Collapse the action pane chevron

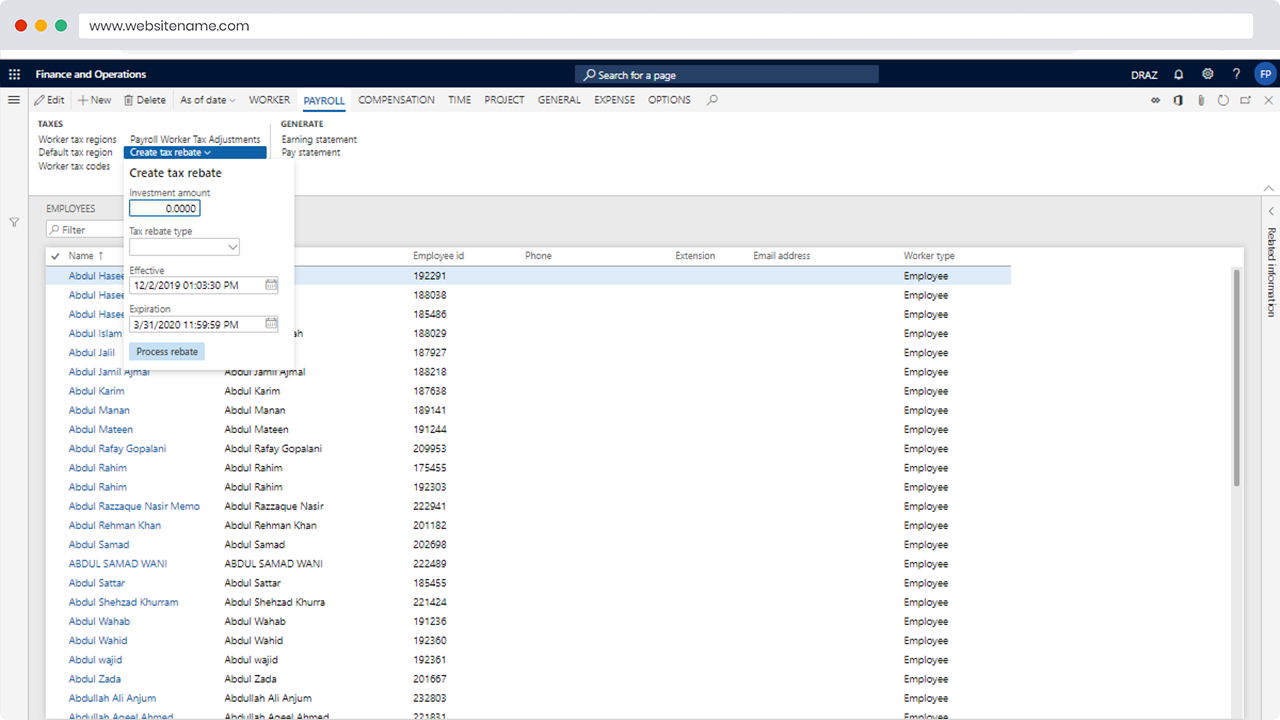(1269, 188)
